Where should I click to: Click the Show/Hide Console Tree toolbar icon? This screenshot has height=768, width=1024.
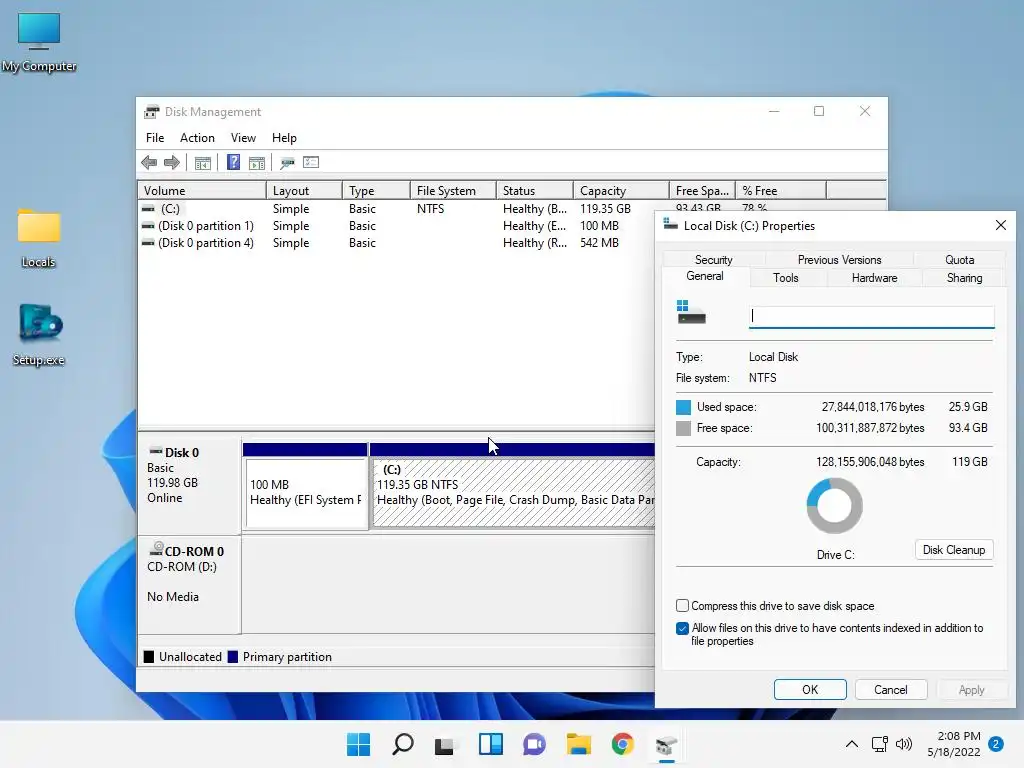click(202, 163)
